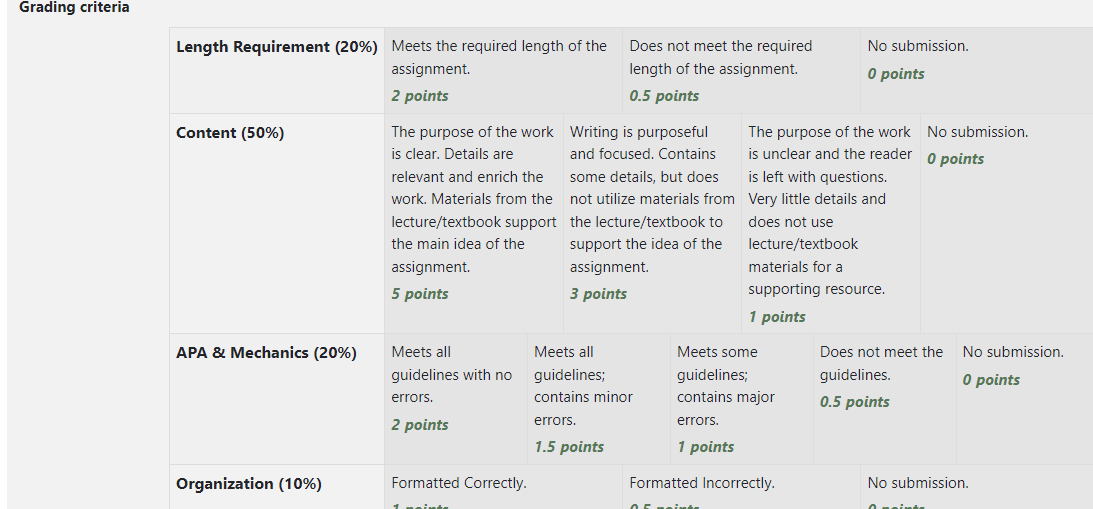
Task: Choose 'Formatted Incorrectly' organization level
Action: pos(741,487)
